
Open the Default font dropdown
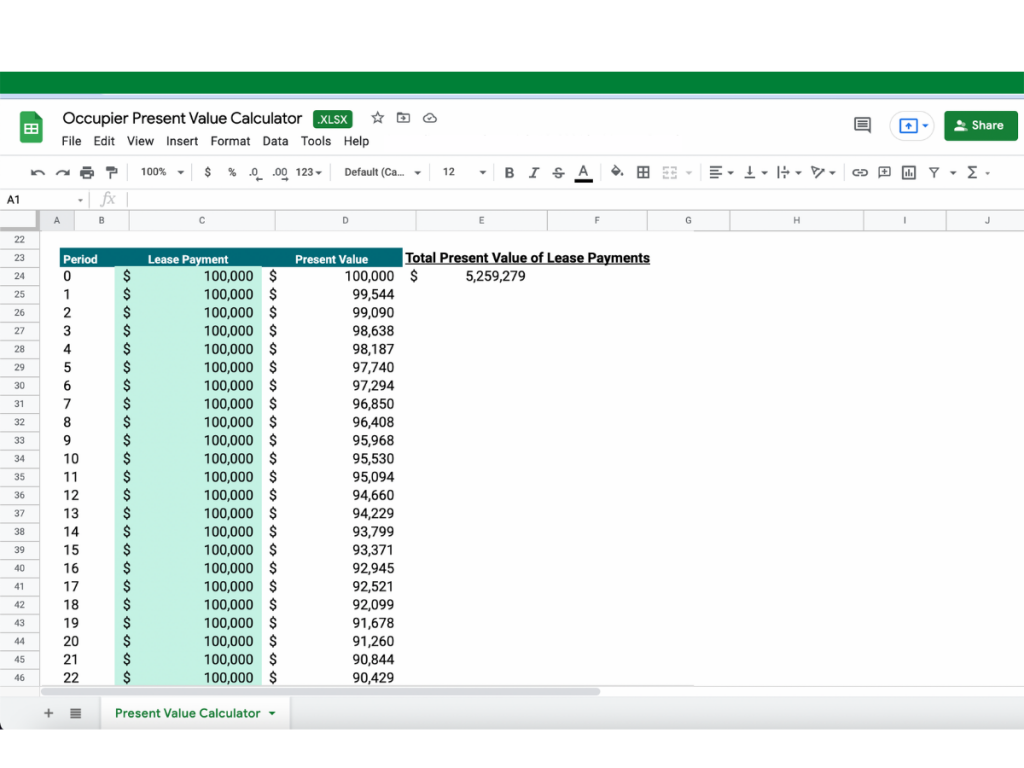point(383,172)
